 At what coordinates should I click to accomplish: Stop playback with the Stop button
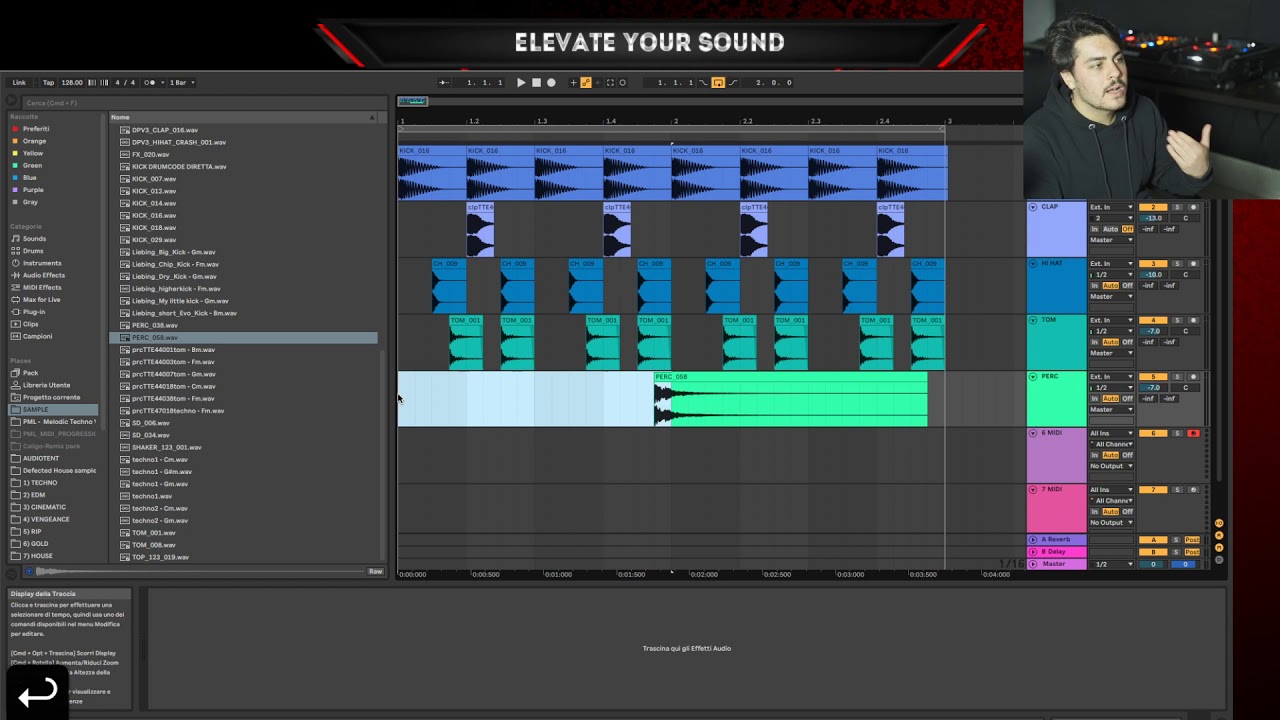(536, 82)
